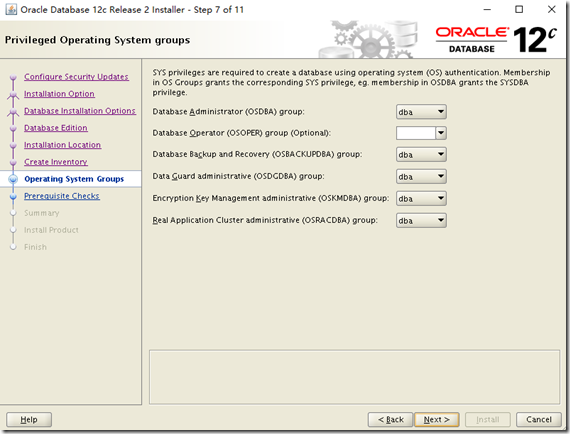Maximize the installer window
The image size is (570, 434).
[x=519, y=9]
